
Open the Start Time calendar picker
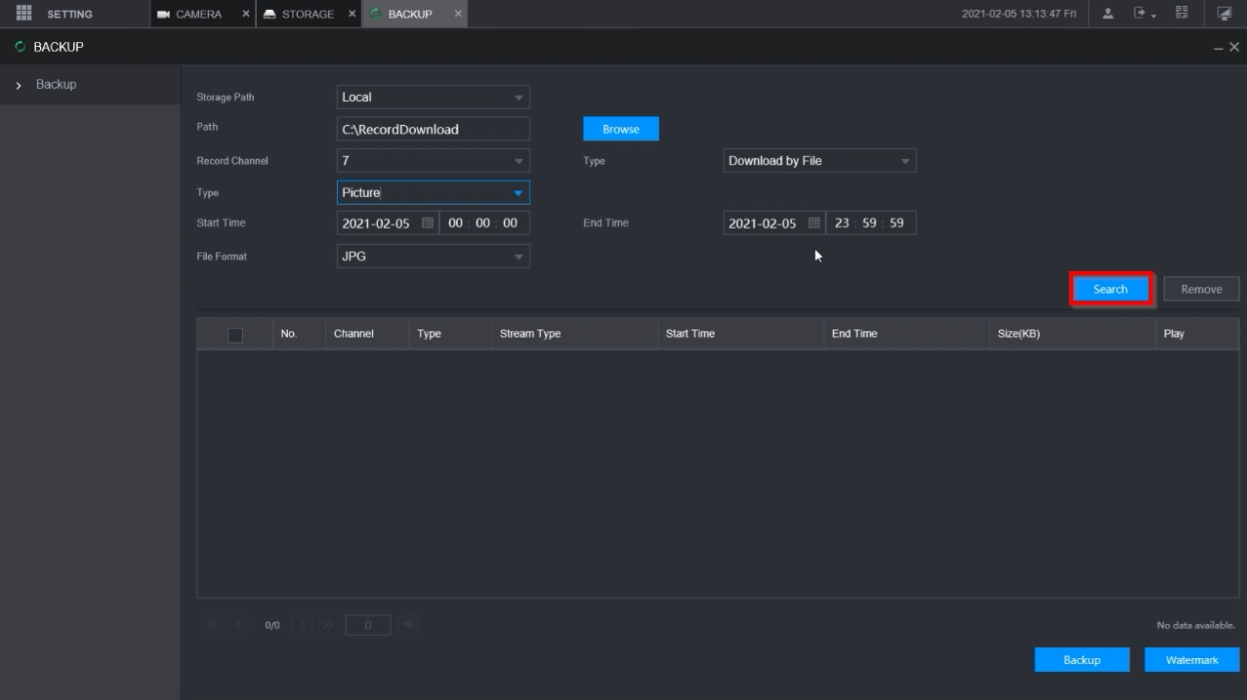coord(427,223)
